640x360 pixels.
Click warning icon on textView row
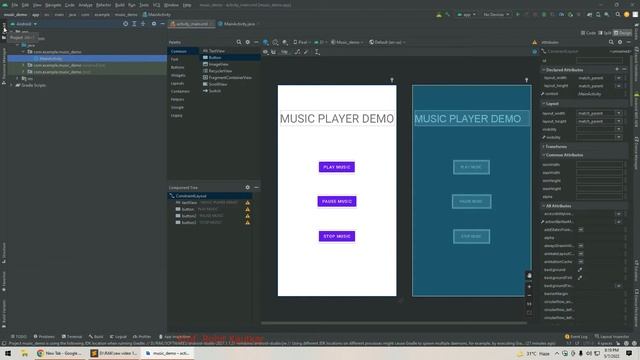coord(247,202)
